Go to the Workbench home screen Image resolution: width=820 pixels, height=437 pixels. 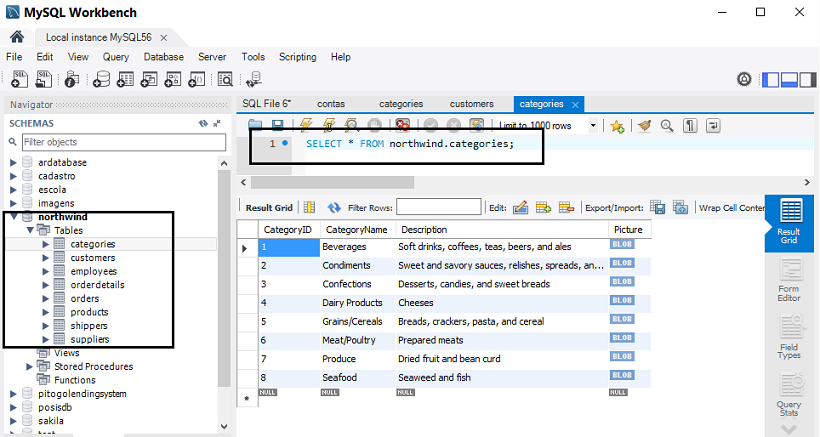[17, 37]
